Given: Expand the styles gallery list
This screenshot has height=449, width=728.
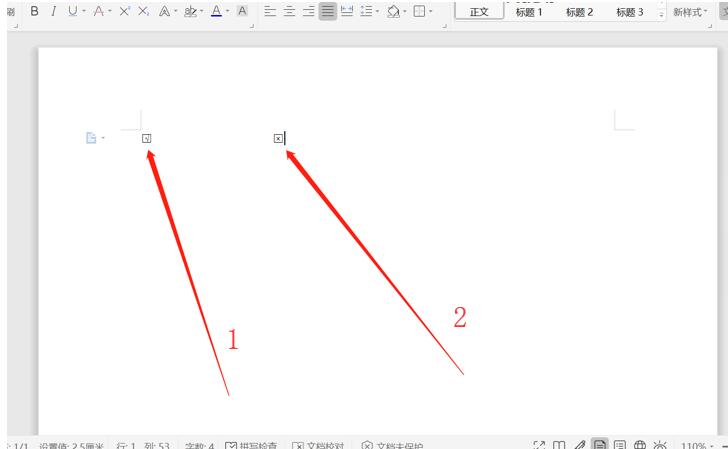Looking at the screenshot, I should 661,14.
